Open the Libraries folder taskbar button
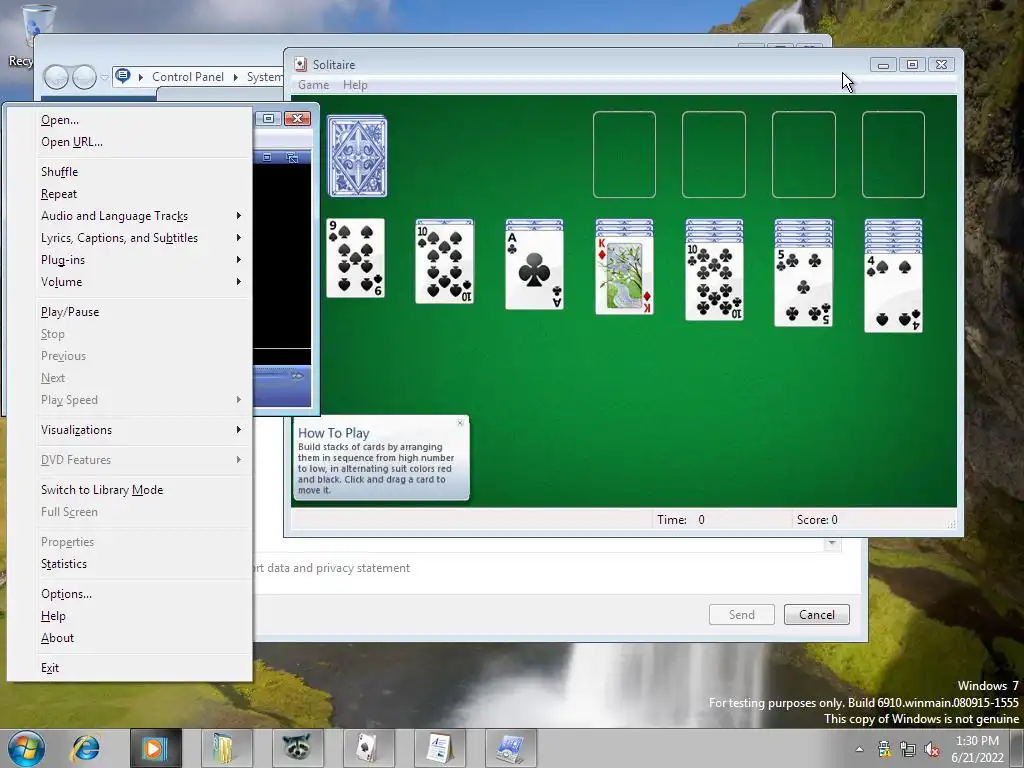Screen dimensions: 1024x768 [x=226, y=748]
